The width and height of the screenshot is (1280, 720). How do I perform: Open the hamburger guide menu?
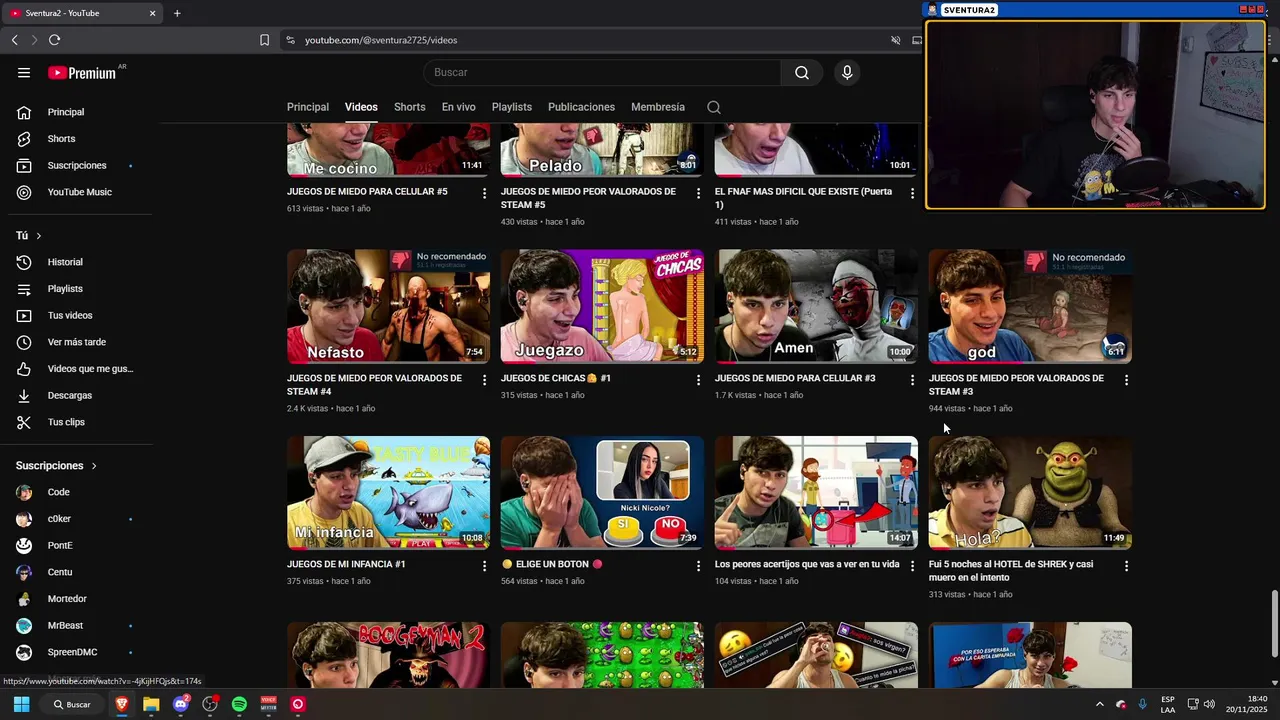(24, 72)
